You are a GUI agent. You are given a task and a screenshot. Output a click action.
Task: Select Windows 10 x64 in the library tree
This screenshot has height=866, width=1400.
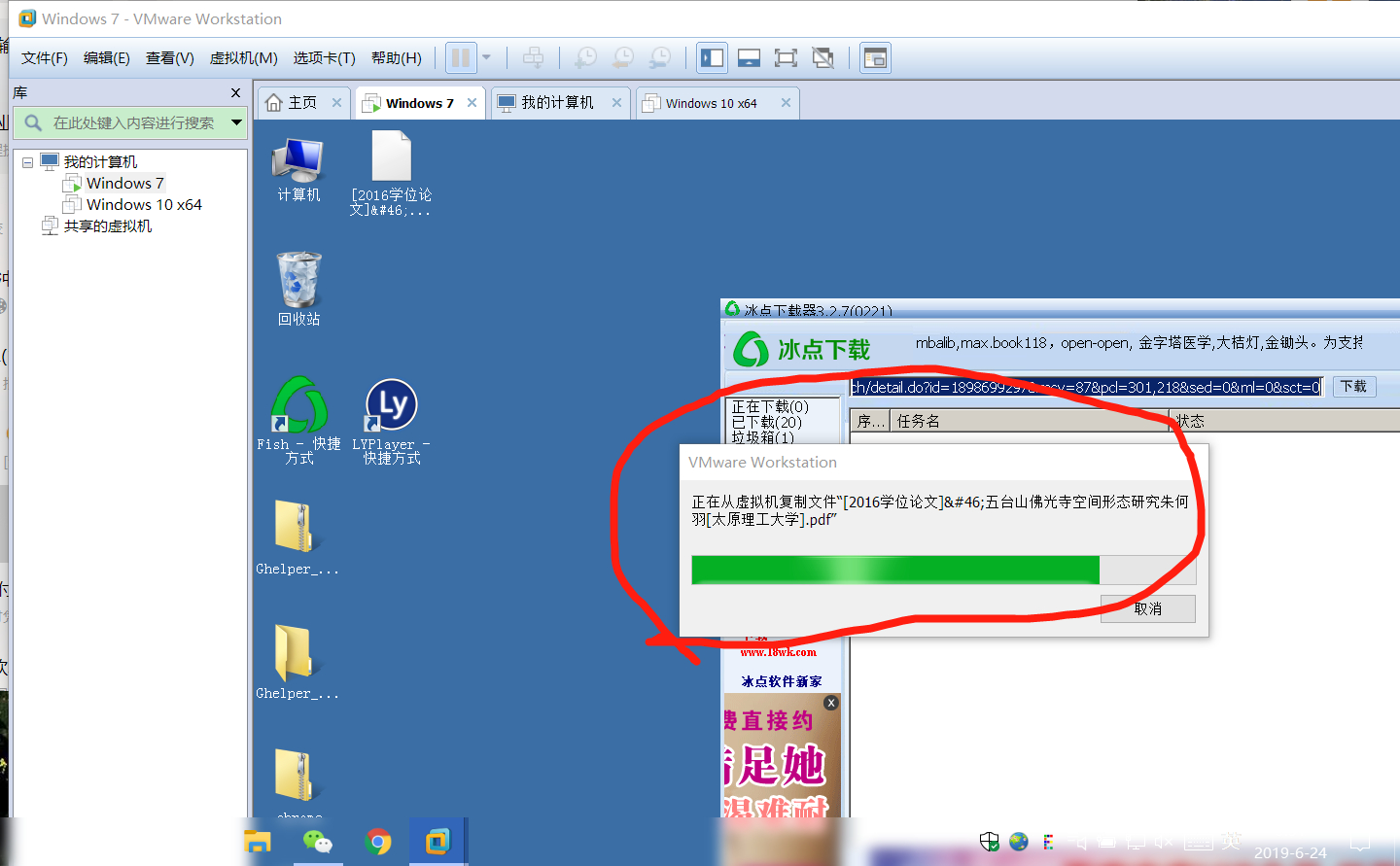[144, 205]
